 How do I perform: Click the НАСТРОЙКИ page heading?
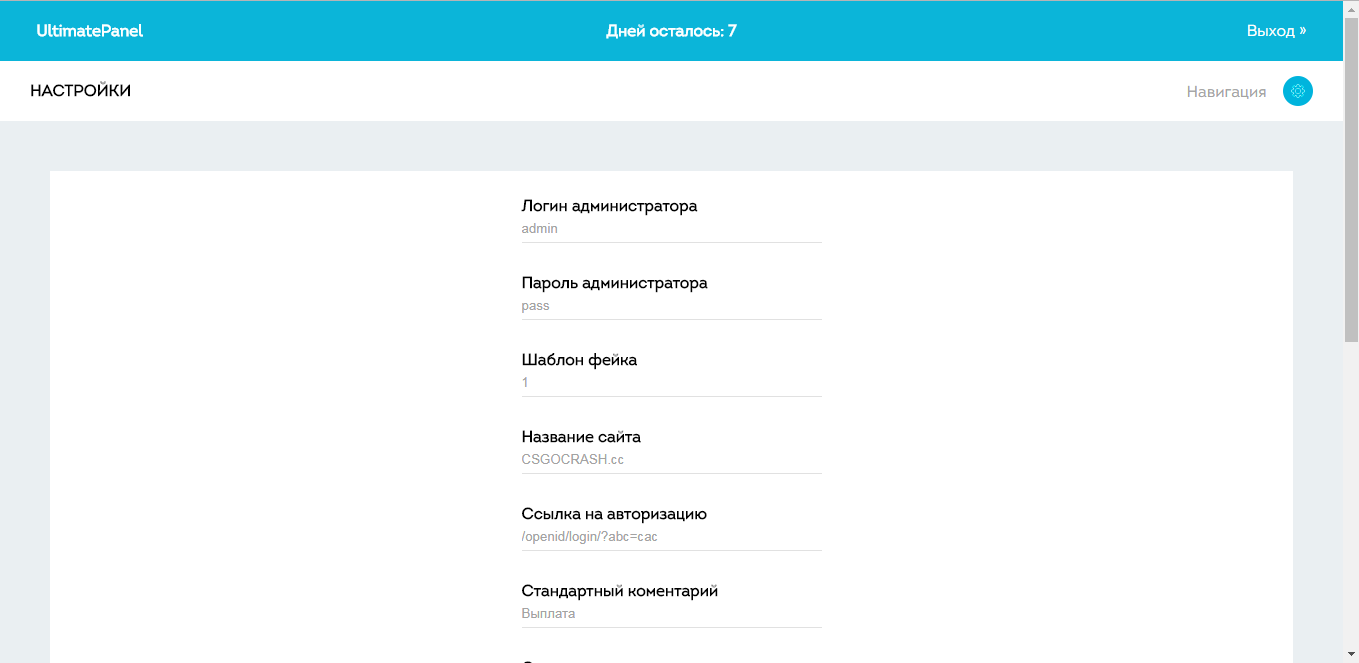click(x=81, y=91)
